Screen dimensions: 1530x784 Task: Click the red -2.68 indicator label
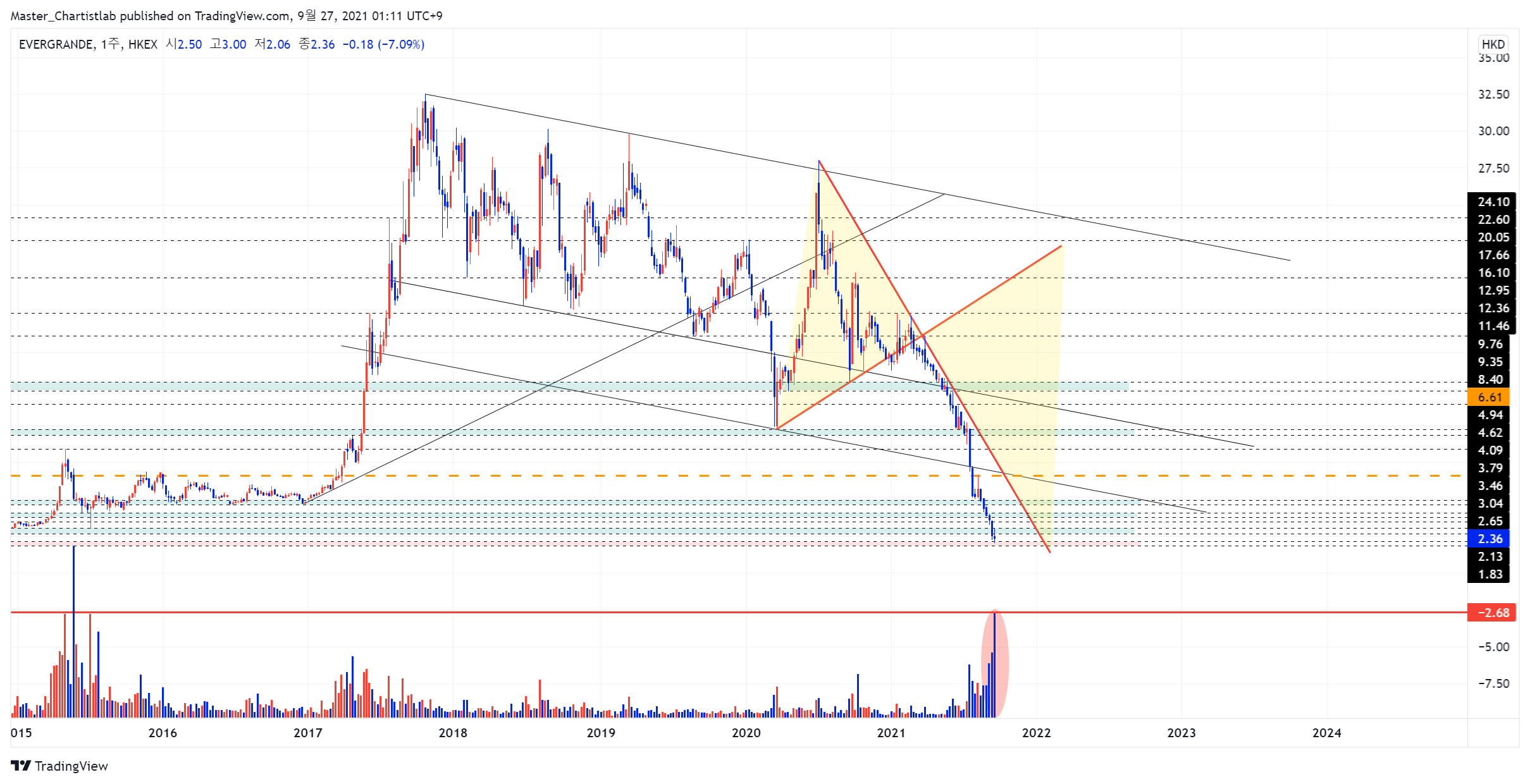[x=1491, y=613]
